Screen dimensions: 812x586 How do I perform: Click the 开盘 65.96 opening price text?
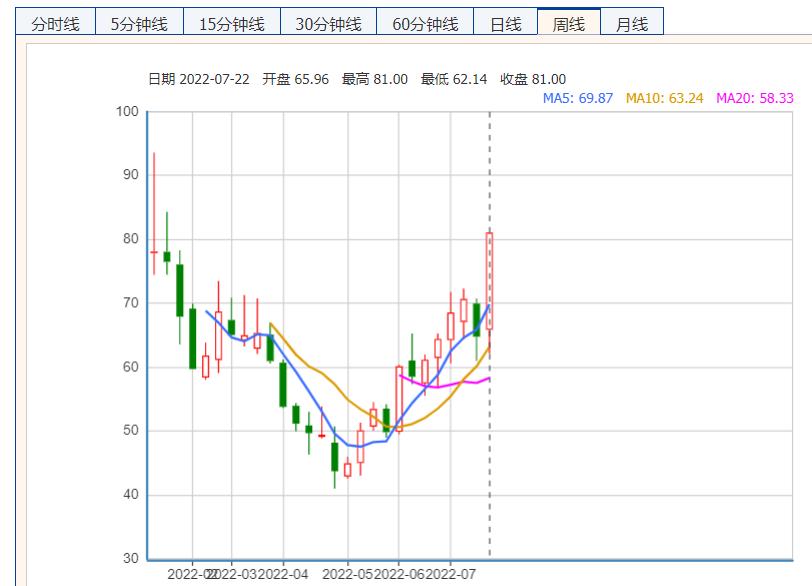point(295,79)
